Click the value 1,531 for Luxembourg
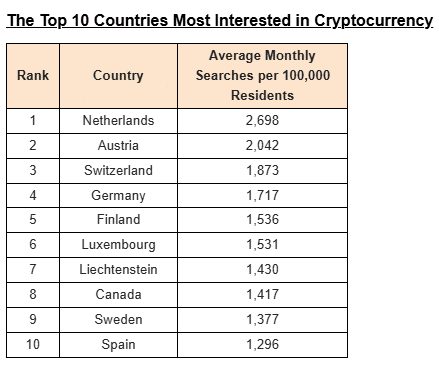439x366 pixels. click(263, 245)
